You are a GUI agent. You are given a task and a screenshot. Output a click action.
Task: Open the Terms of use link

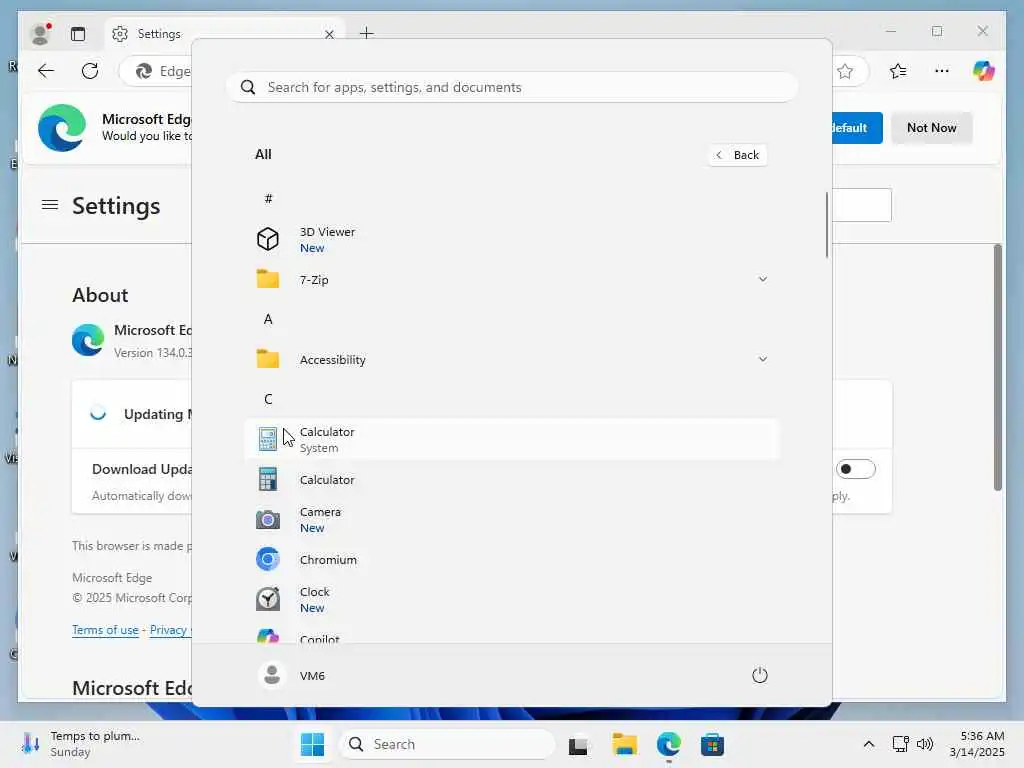pyautogui.click(x=105, y=630)
